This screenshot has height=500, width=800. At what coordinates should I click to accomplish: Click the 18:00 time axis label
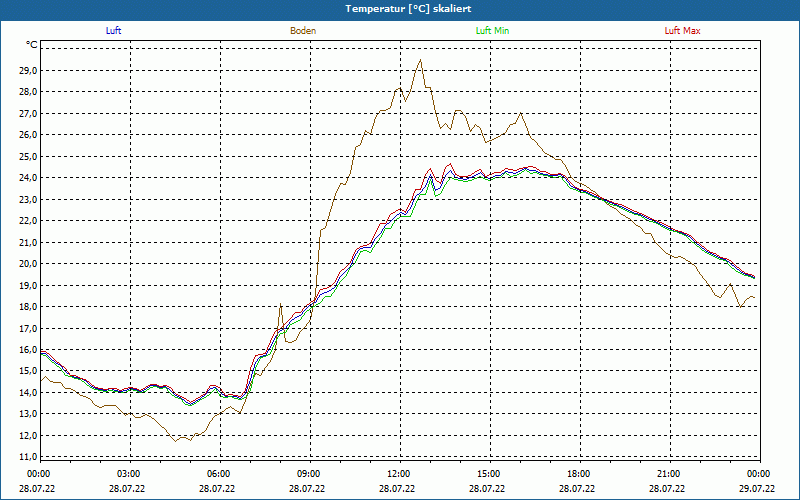(x=577, y=474)
